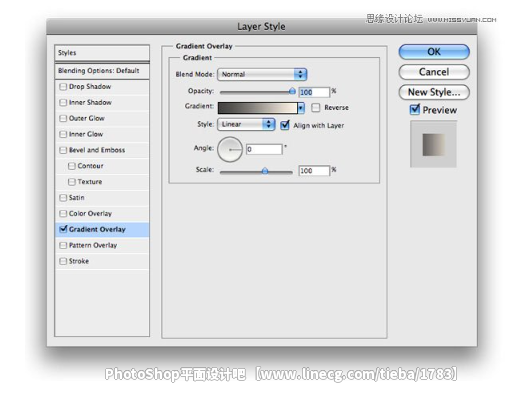
Task: Select the Inner Glow label
Action: (86, 134)
